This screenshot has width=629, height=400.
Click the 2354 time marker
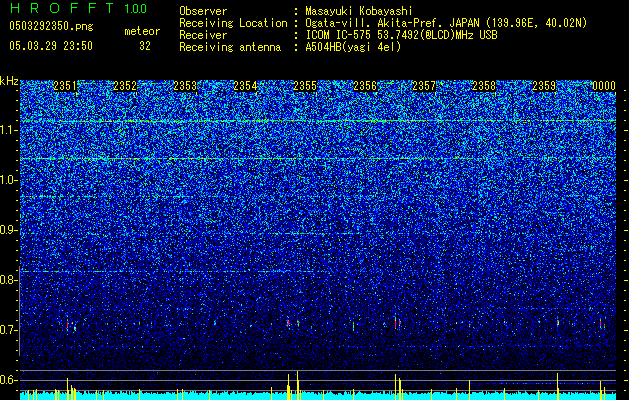[245, 86]
